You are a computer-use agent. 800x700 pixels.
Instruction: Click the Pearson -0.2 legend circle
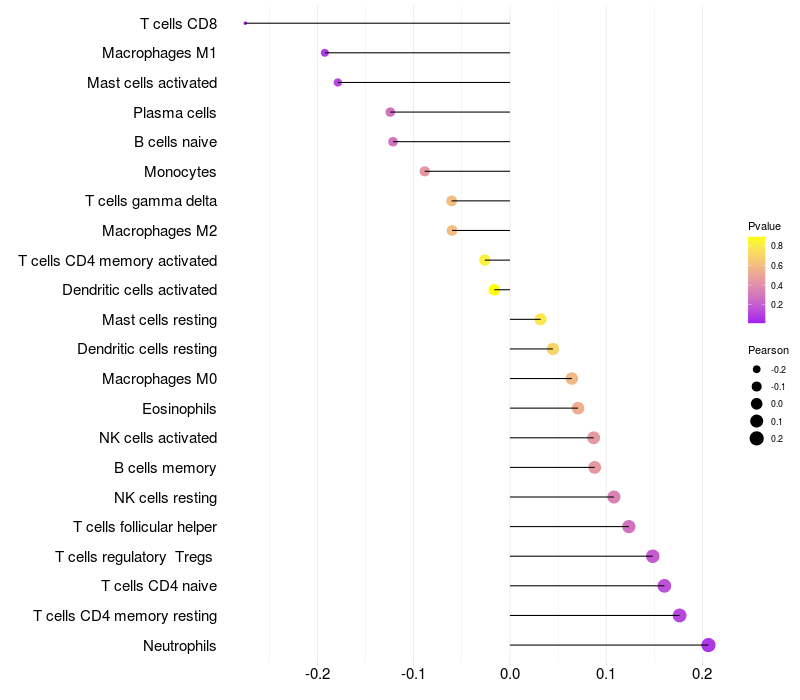point(756,369)
